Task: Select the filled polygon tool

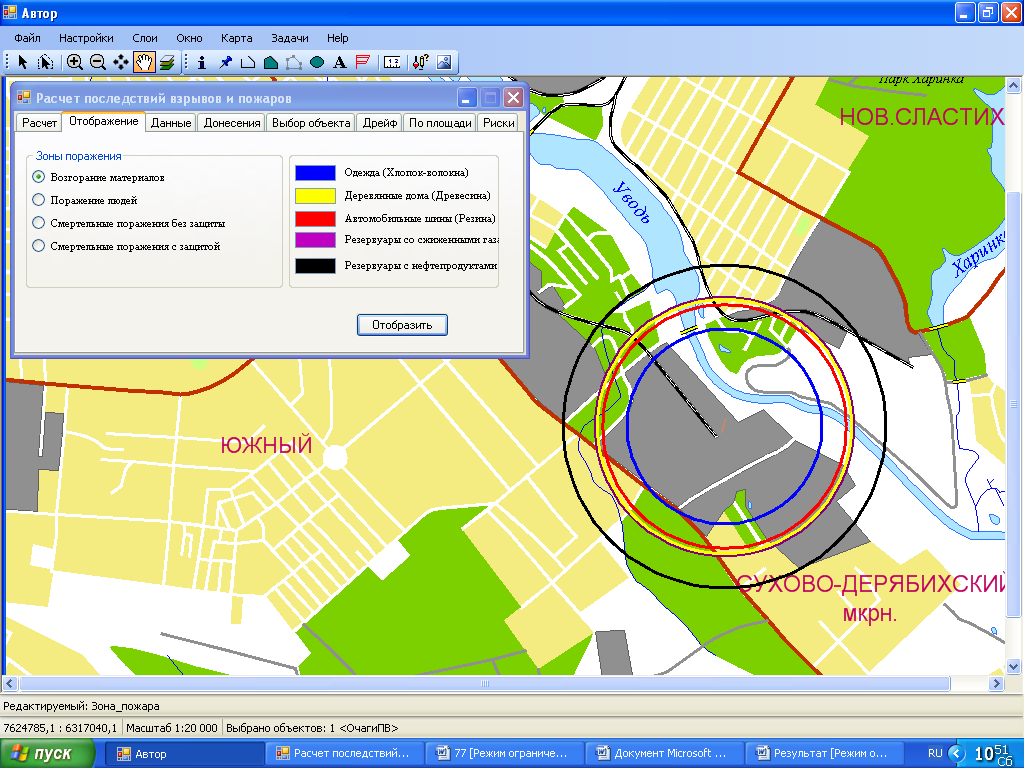Action: (x=270, y=62)
